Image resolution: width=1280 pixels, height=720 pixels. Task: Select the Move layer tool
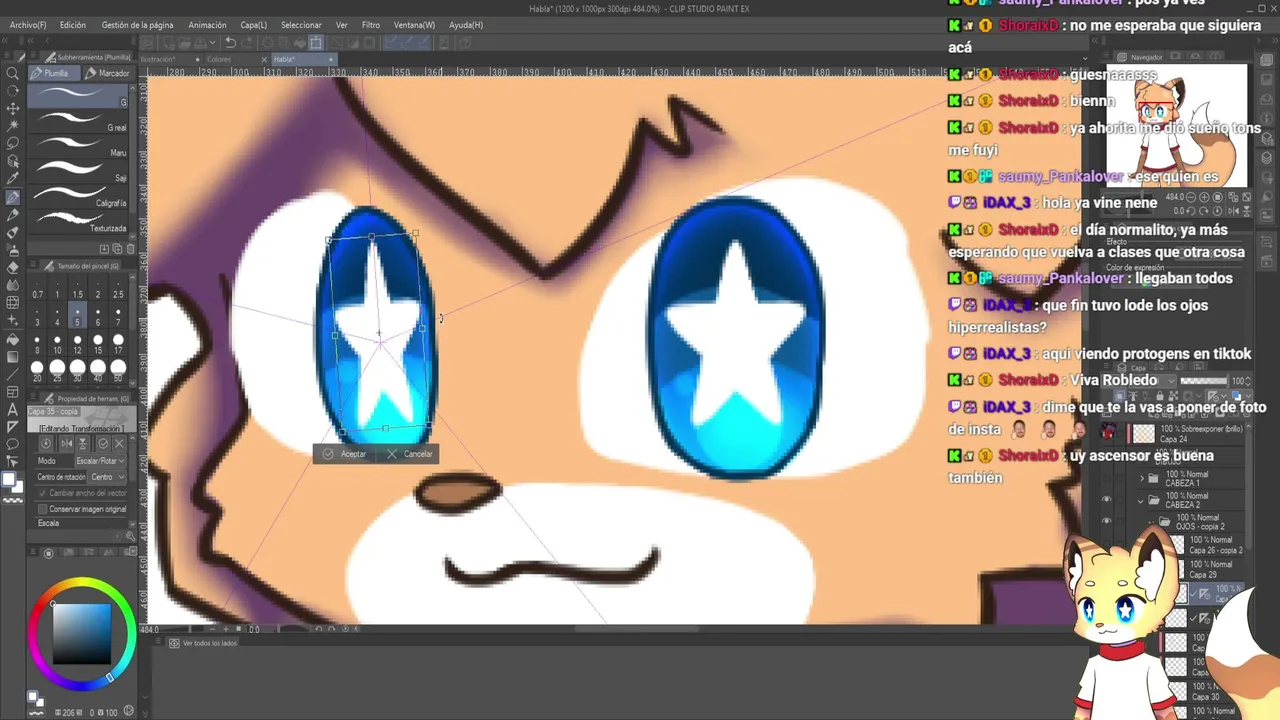pos(13,108)
